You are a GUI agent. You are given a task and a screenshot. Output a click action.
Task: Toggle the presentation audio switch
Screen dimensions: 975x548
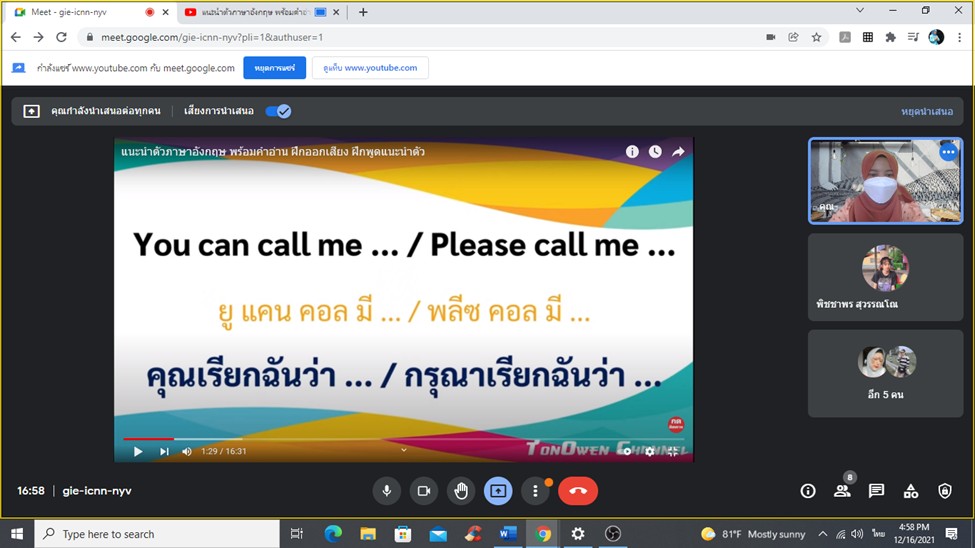pyautogui.click(x=278, y=111)
